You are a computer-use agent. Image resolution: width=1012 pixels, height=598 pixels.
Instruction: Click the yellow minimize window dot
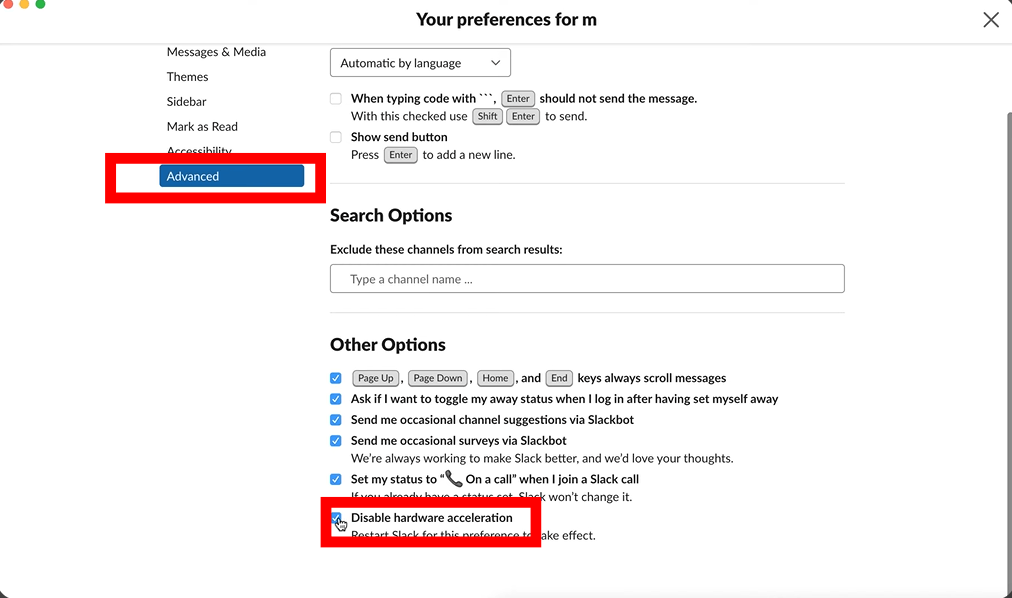[x=24, y=4]
